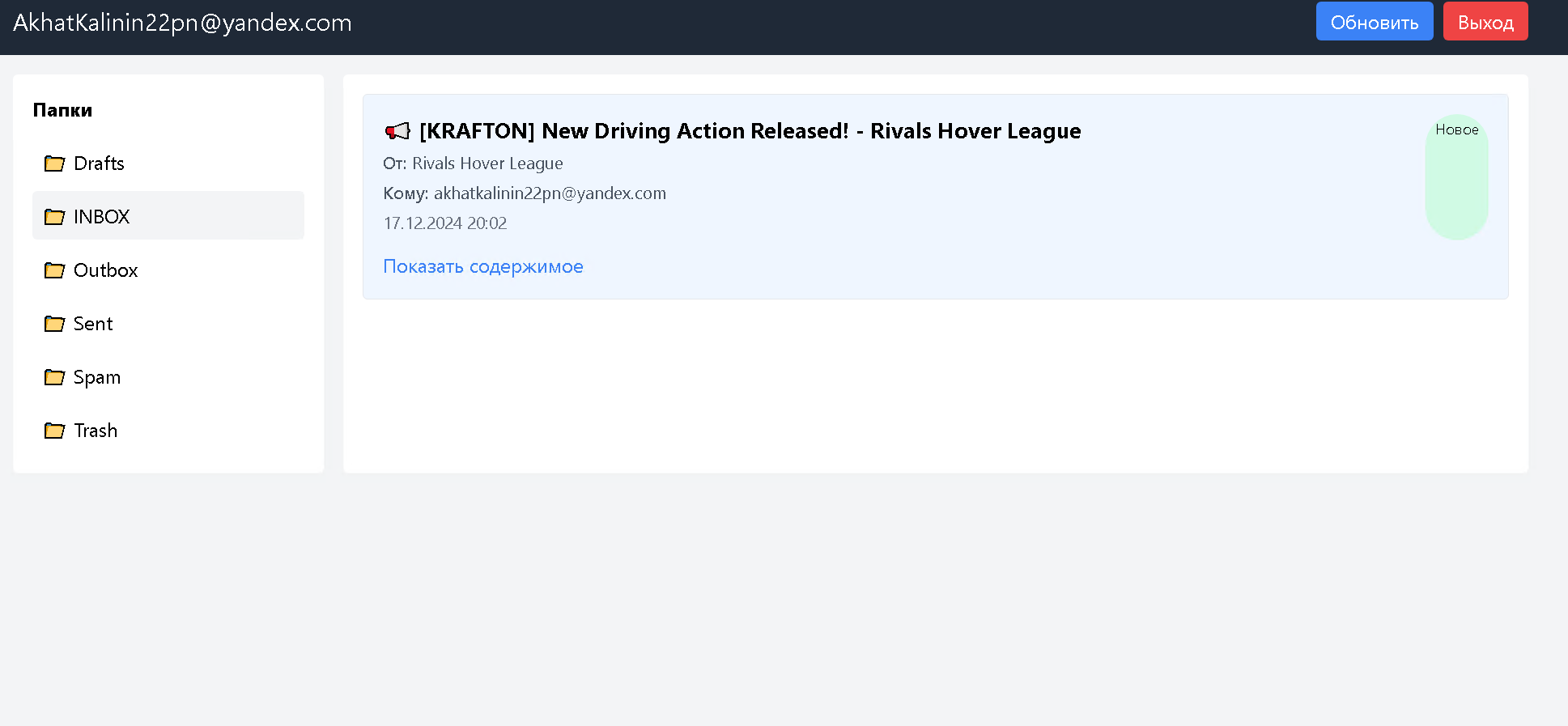Click the Sent folder icon
This screenshot has height=726, width=1568.
point(54,324)
